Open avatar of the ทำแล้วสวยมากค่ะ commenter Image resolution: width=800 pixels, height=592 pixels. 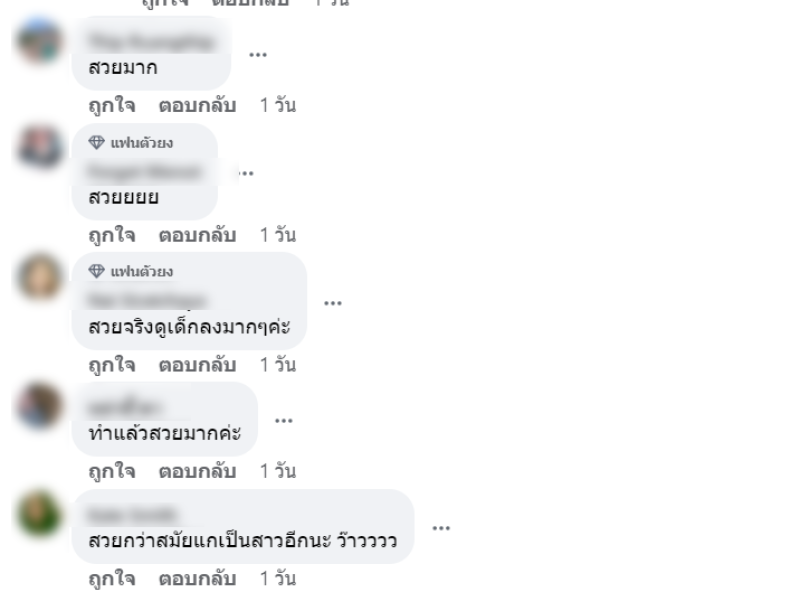(40, 406)
